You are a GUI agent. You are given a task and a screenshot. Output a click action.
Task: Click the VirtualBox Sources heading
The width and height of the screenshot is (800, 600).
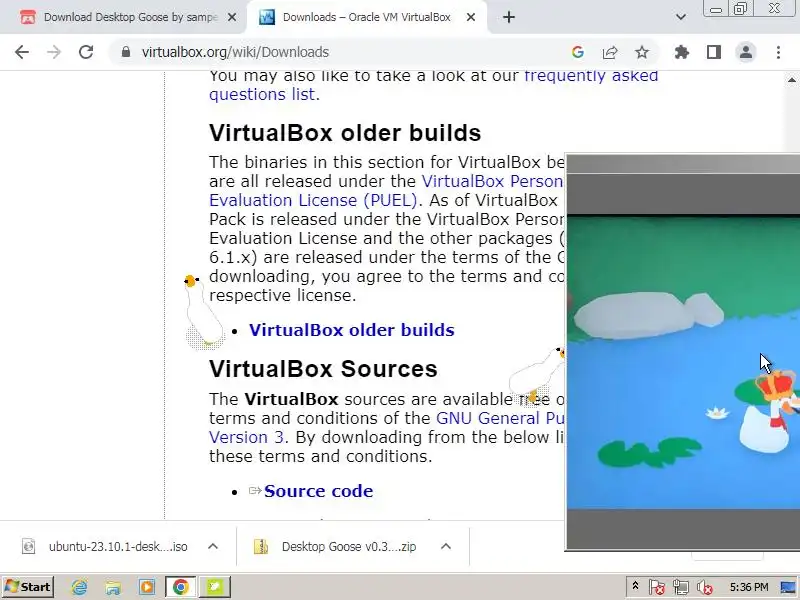[x=323, y=369]
